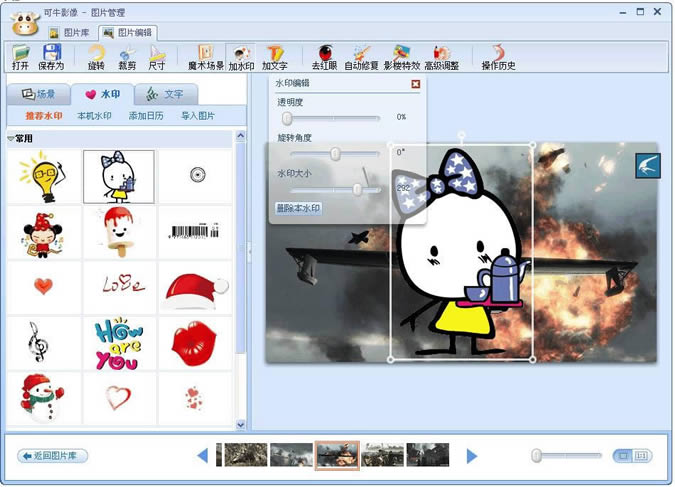Select the first full filmstrip thumbnail
The height and width of the screenshot is (487, 675).
click(x=246, y=455)
